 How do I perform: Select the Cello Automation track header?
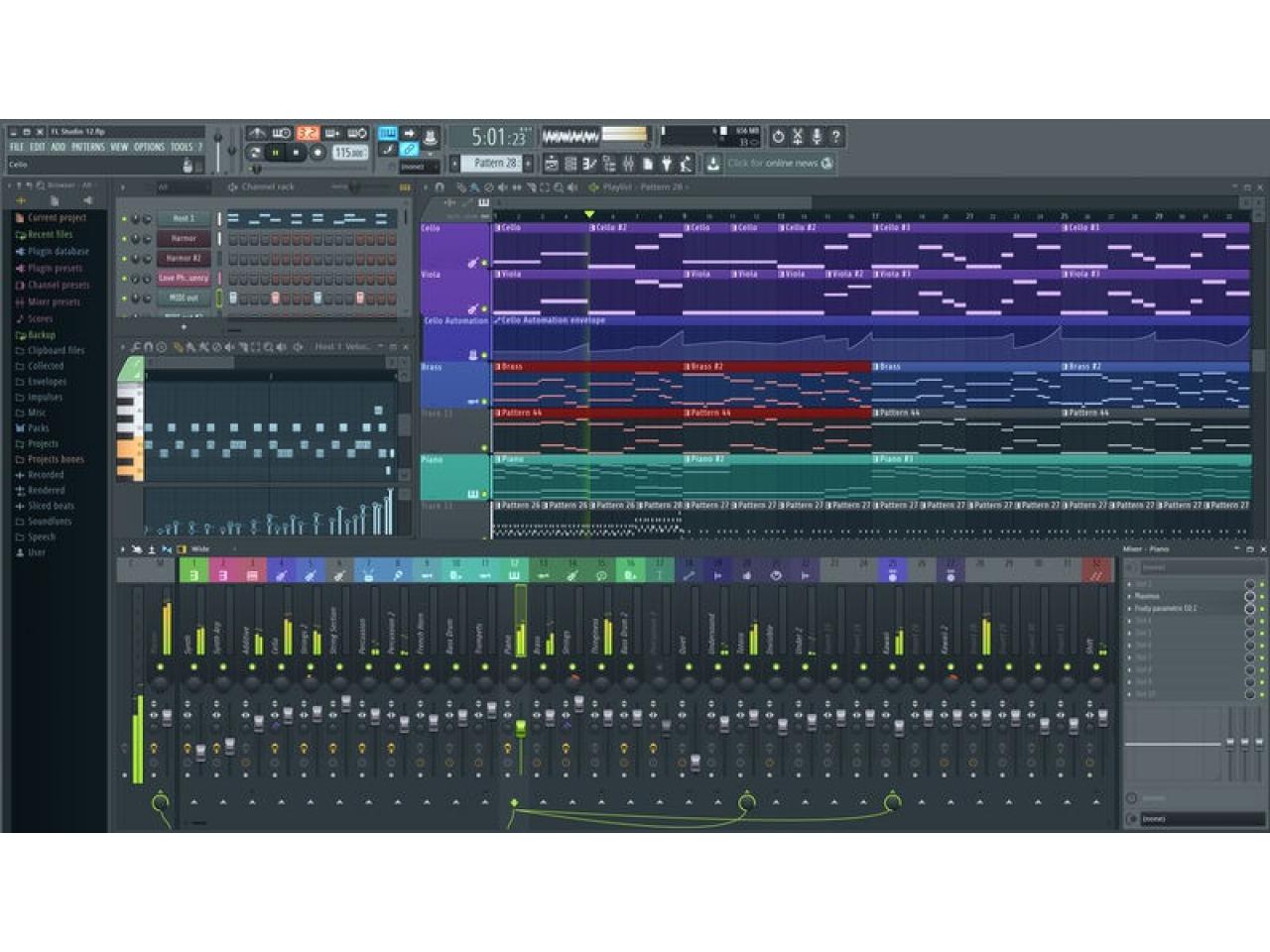(455, 338)
